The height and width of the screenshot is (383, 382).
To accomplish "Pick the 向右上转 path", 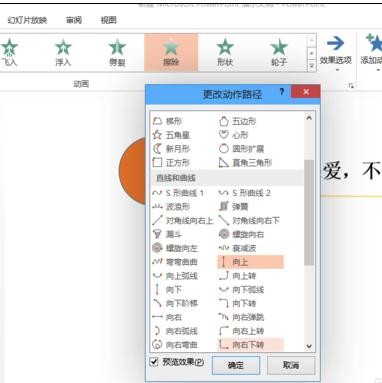I will (x=241, y=331).
